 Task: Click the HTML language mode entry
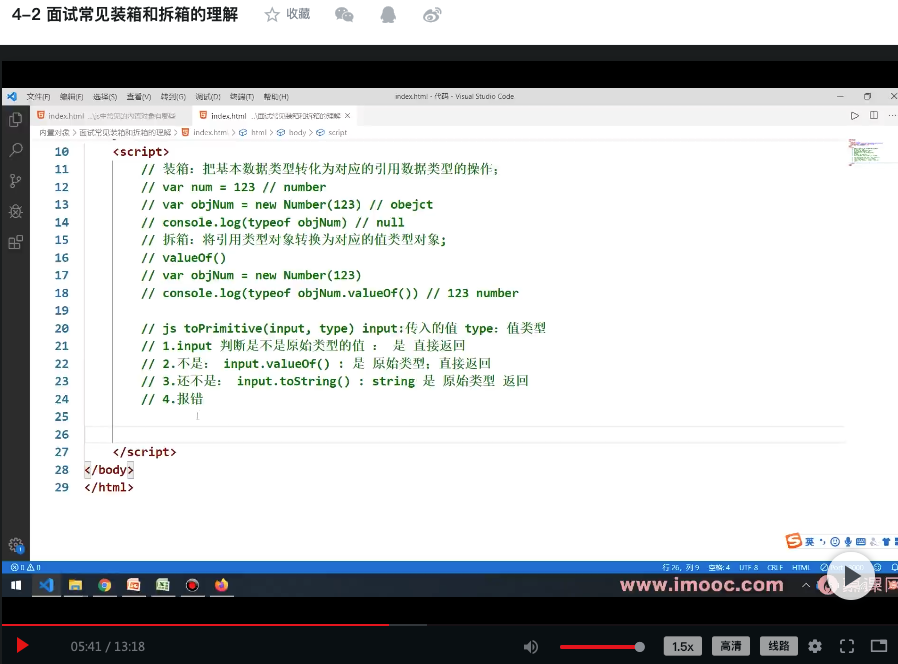click(x=801, y=567)
